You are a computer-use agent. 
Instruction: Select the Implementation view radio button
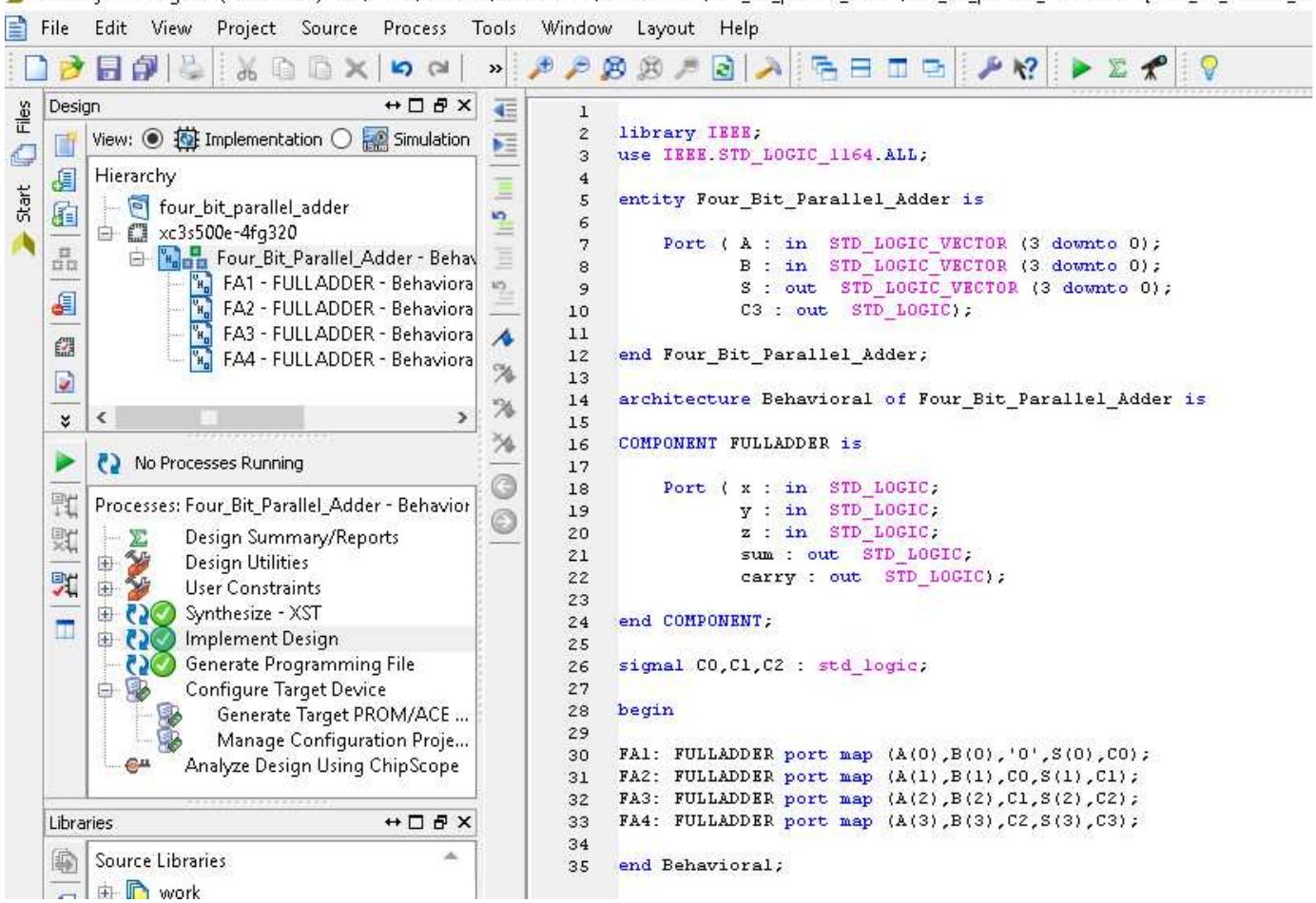pyautogui.click(x=153, y=139)
